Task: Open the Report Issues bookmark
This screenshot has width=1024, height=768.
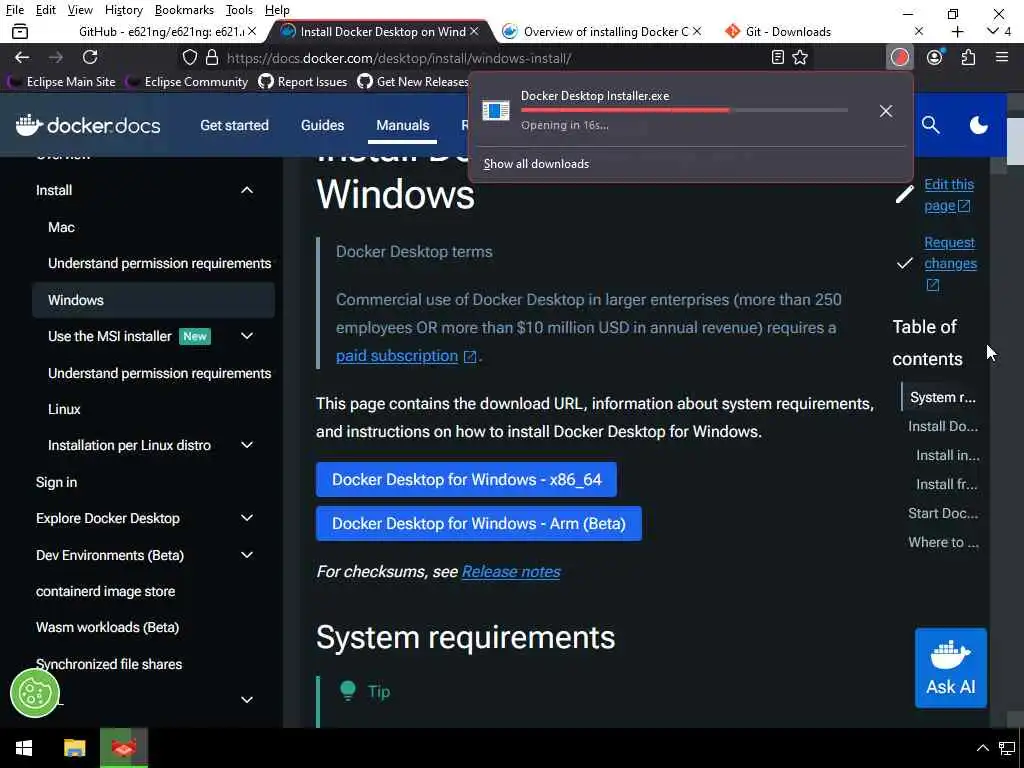Action: coord(303,82)
